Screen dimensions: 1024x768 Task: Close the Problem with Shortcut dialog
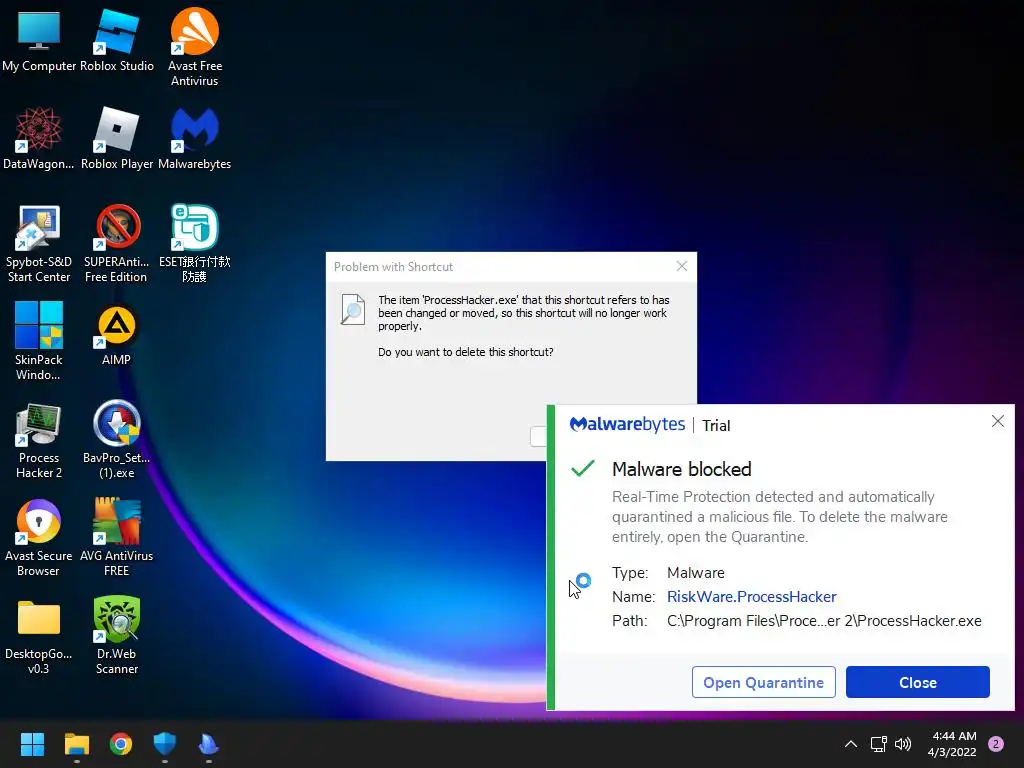(681, 266)
